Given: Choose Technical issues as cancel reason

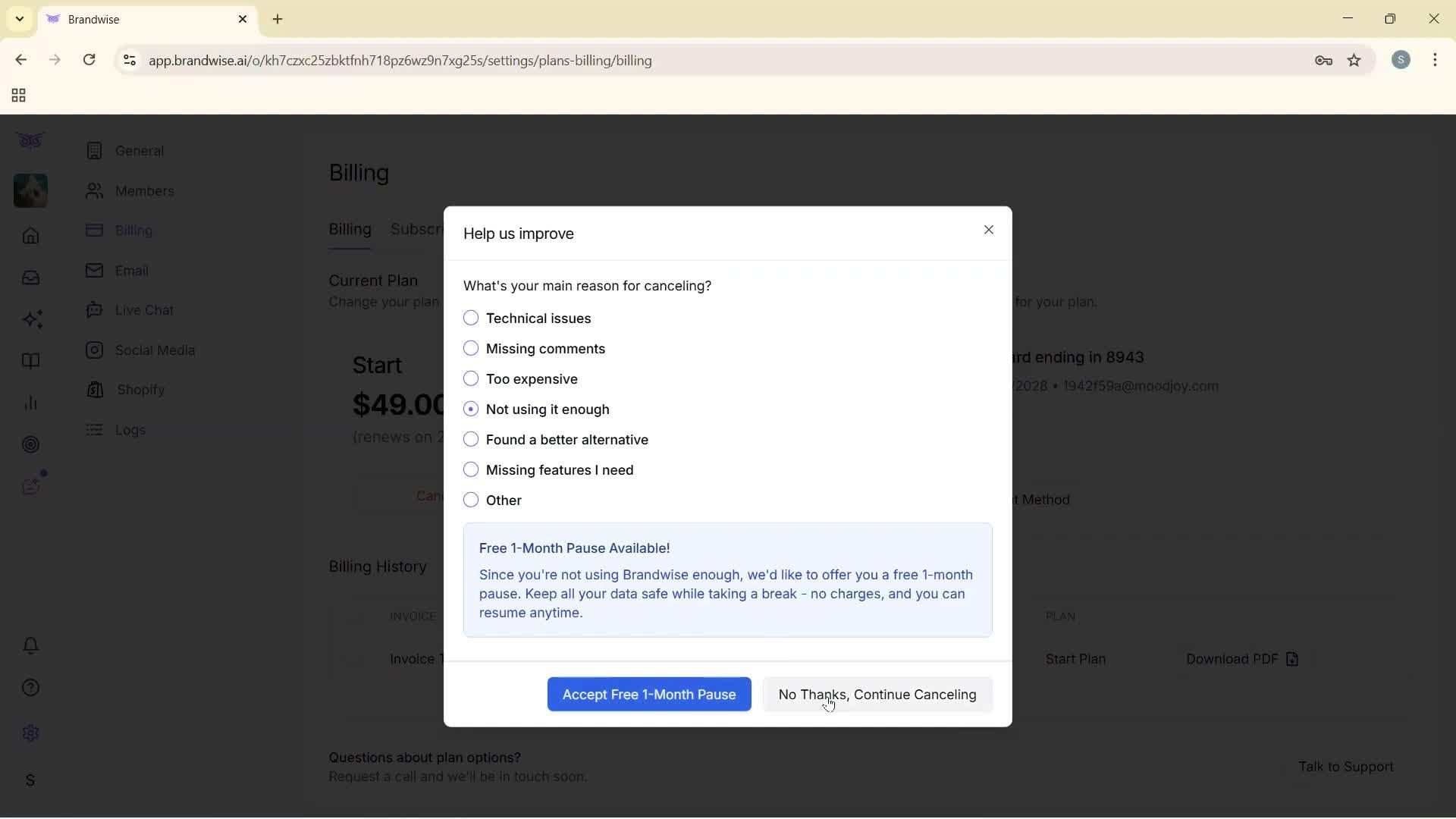Looking at the screenshot, I should [x=471, y=318].
